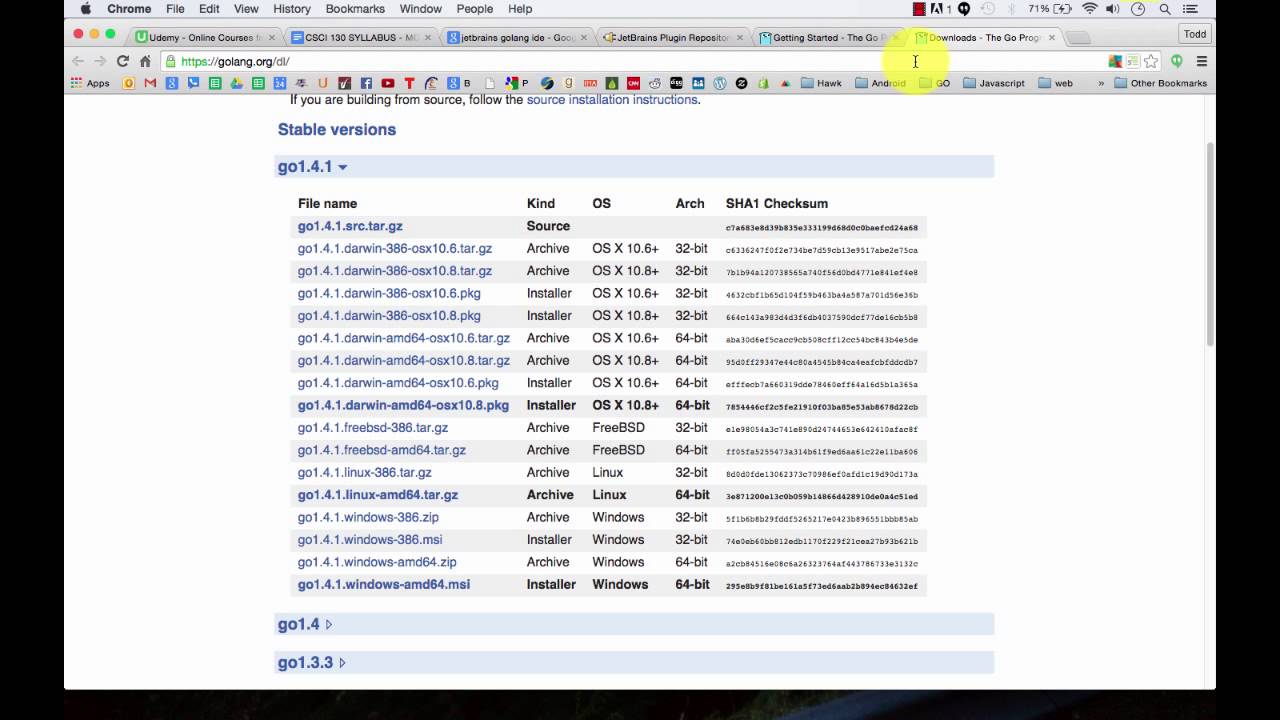Close the jetbrains golang ide tab
This screenshot has height=720, width=1280.
(x=584, y=38)
